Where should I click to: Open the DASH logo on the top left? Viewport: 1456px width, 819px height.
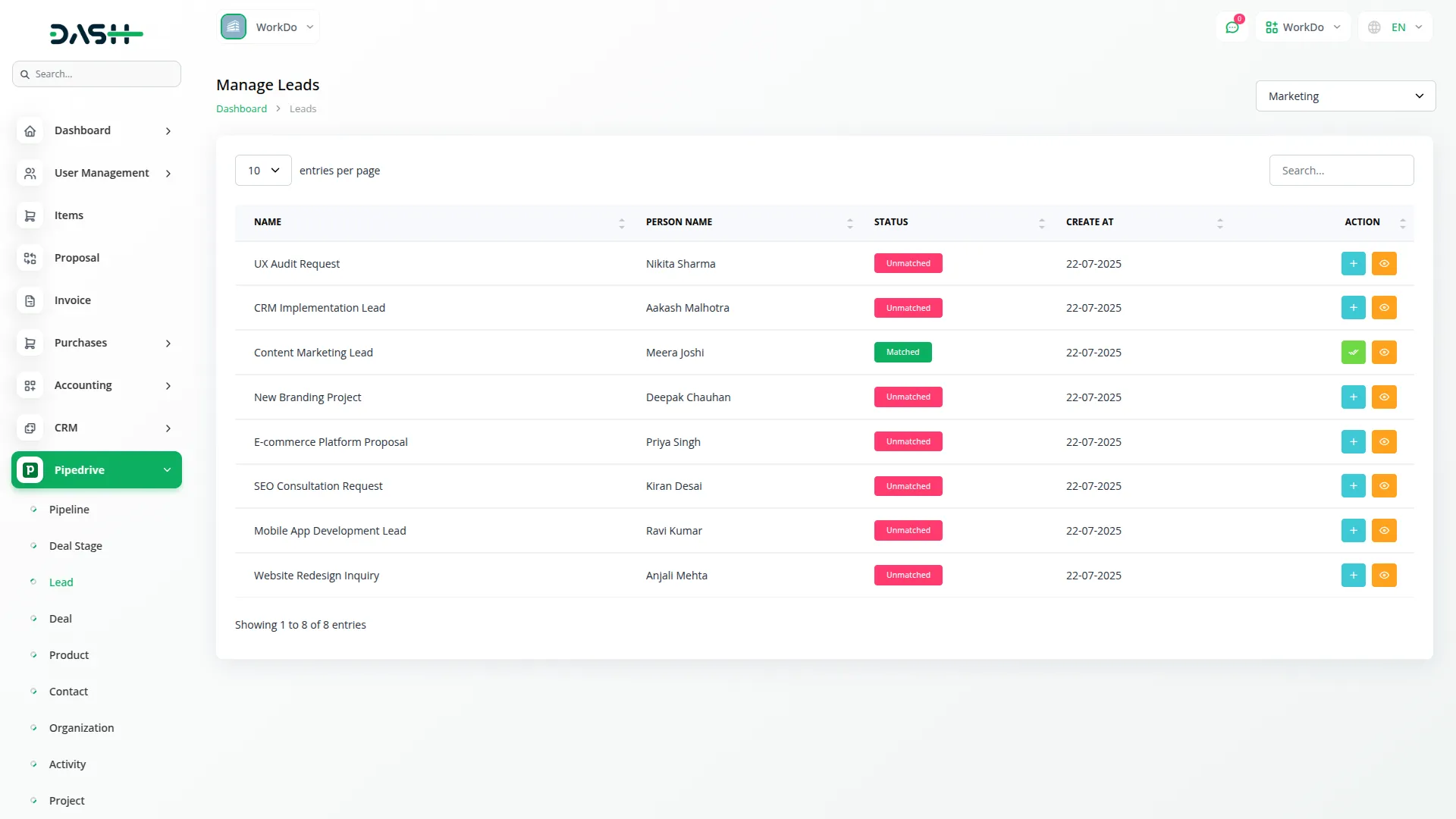96,33
